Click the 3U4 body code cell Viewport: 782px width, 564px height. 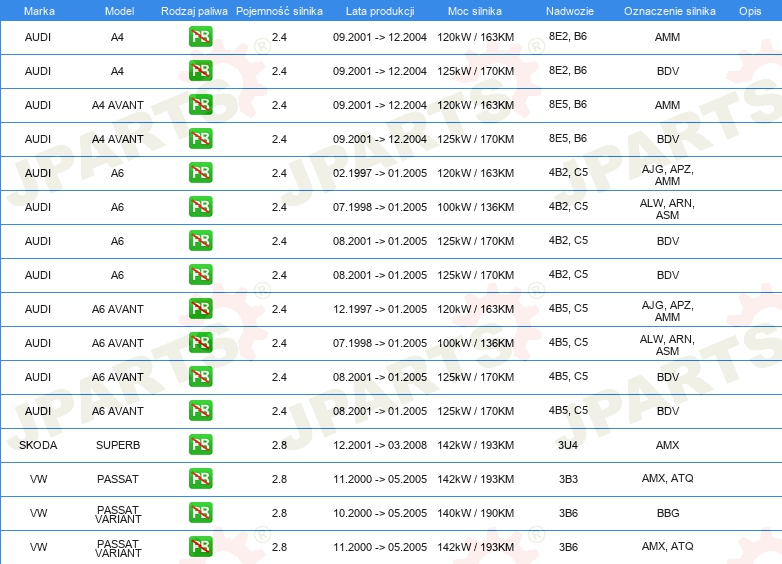pyautogui.click(x=568, y=445)
